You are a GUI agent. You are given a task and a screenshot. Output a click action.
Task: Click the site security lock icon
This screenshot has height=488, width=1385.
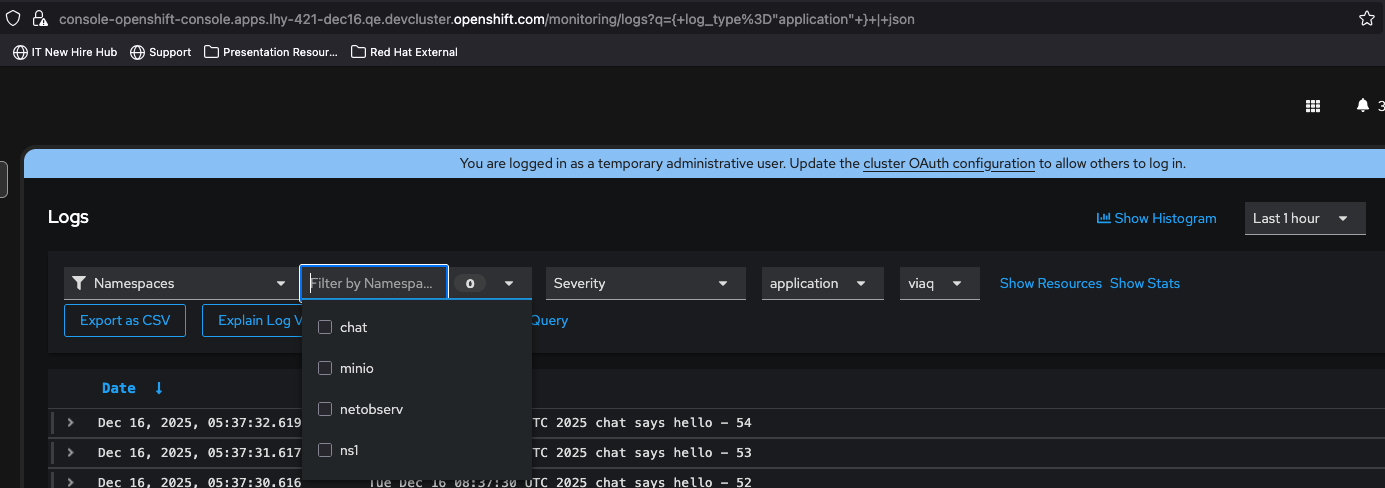pos(40,19)
